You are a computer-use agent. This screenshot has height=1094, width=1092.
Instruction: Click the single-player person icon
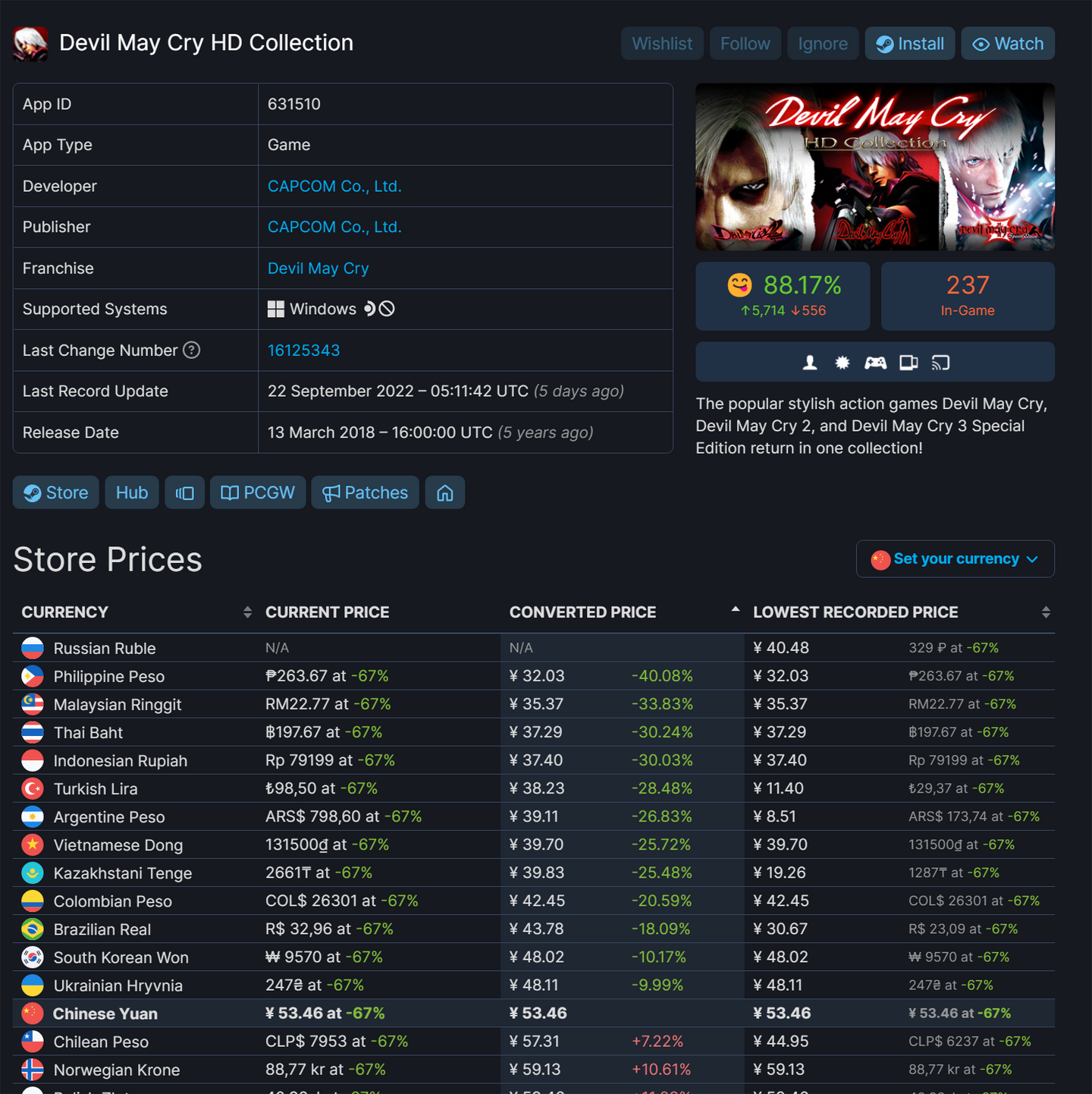click(810, 363)
